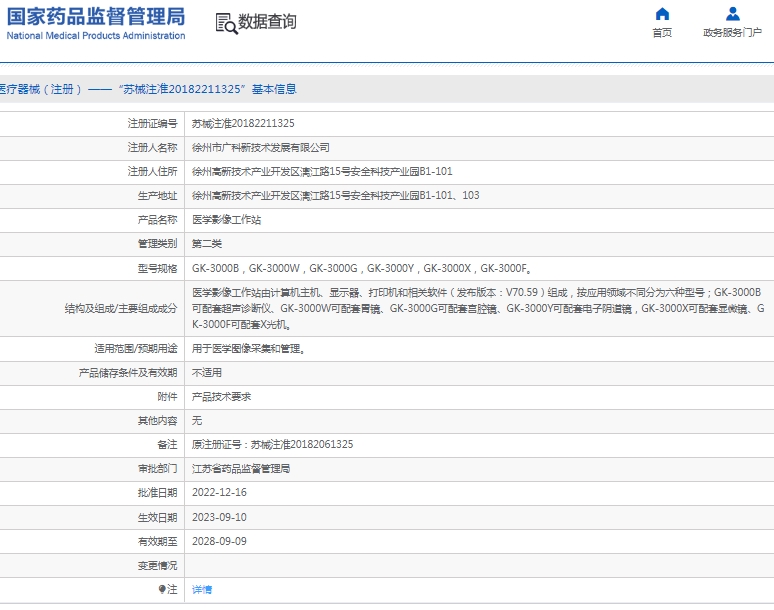Click the 生产地址 value ending B1-101、103
The height and width of the screenshot is (610, 774).
336,195
